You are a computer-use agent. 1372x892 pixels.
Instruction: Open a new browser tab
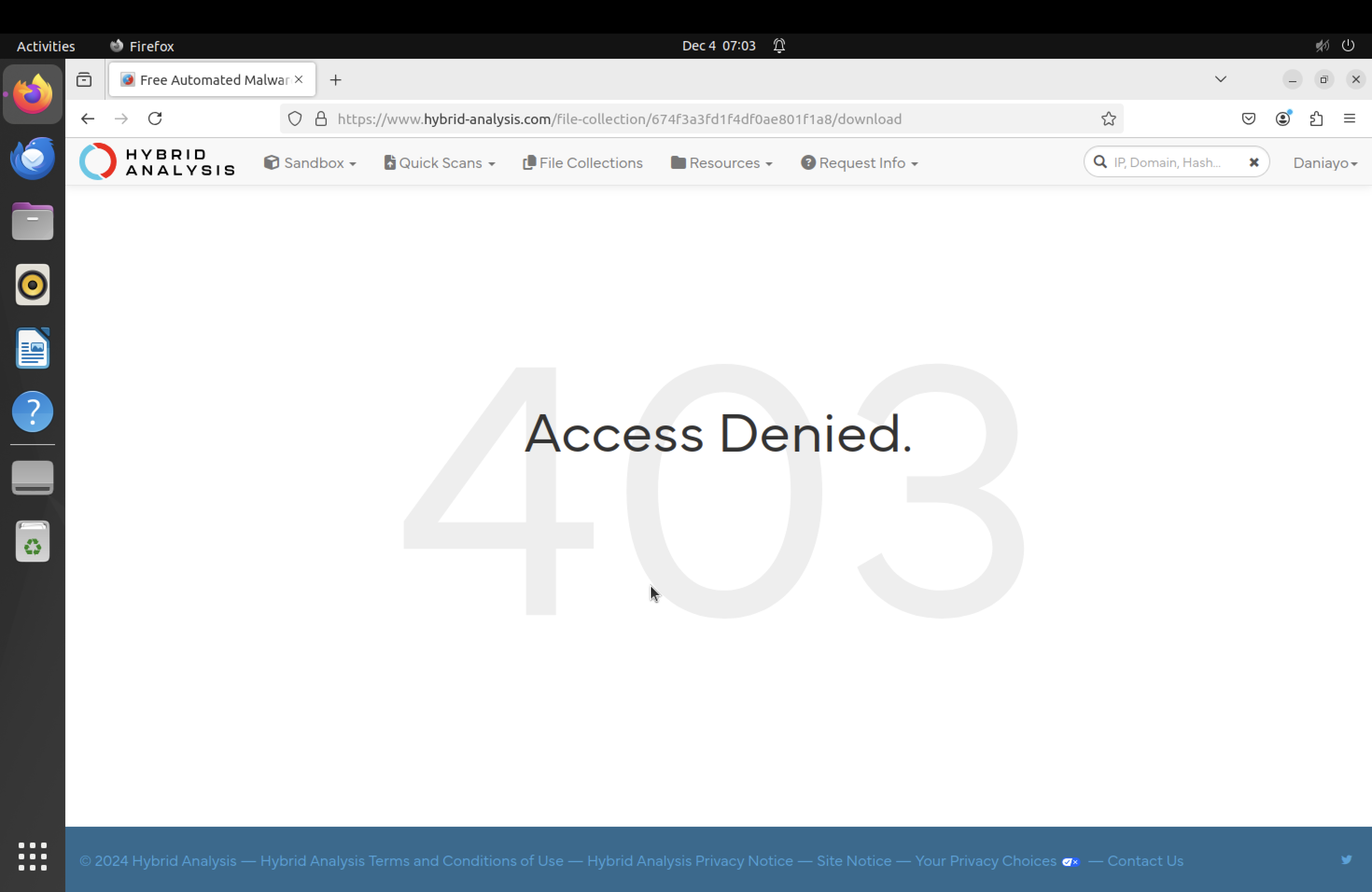pyautogui.click(x=336, y=80)
